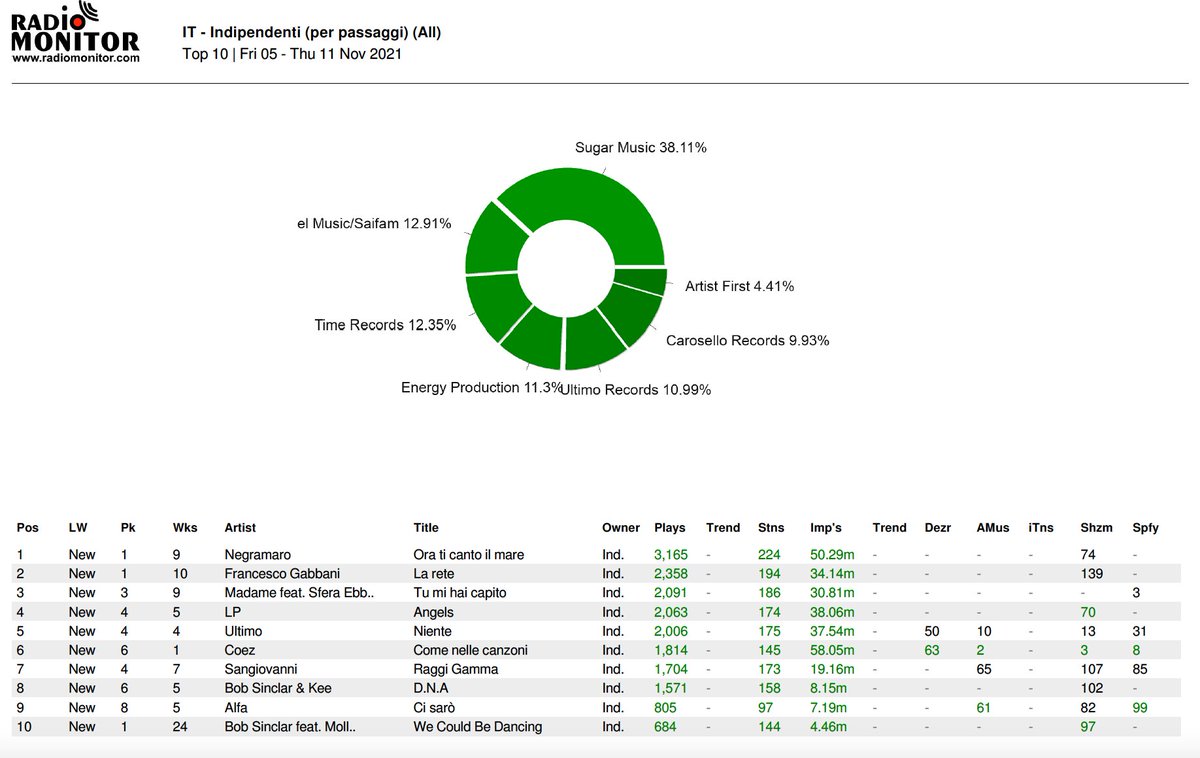The image size is (1200, 758).
Task: Click the 684 plays value
Action: point(666,727)
